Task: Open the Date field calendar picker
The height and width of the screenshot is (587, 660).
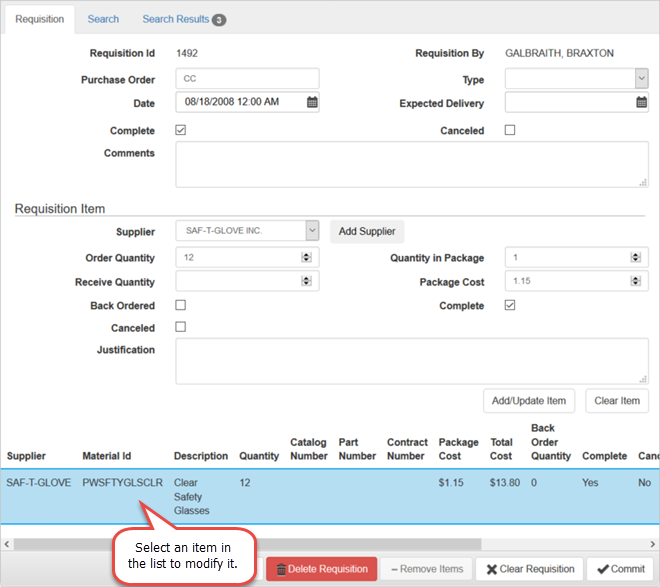Action: point(312,102)
